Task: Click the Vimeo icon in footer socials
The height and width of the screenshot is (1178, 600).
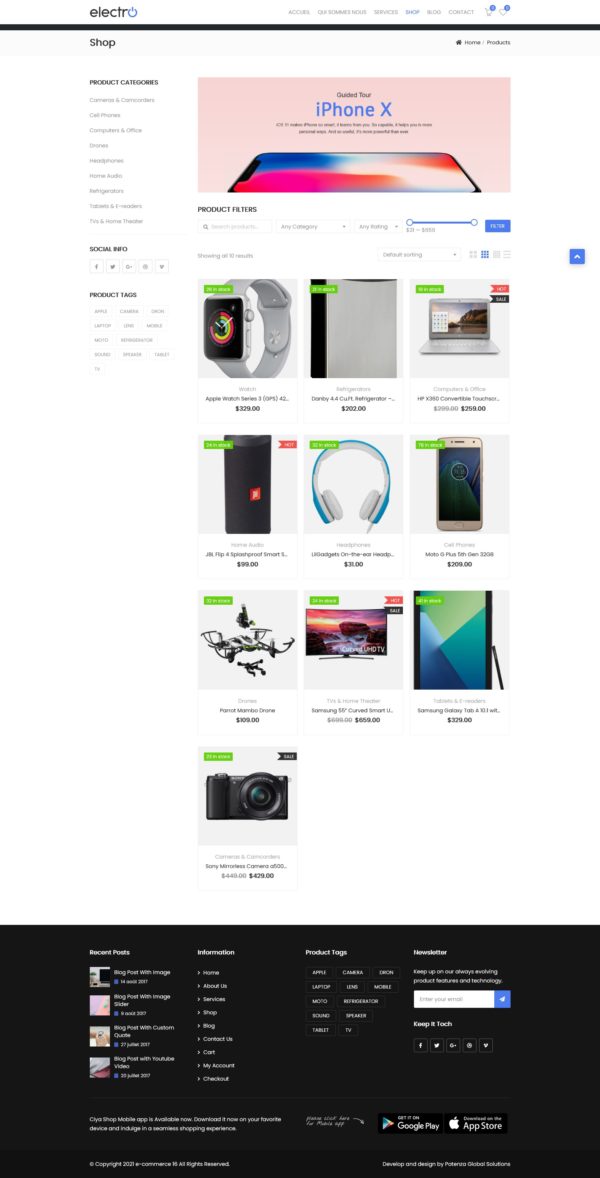Action: point(486,1045)
